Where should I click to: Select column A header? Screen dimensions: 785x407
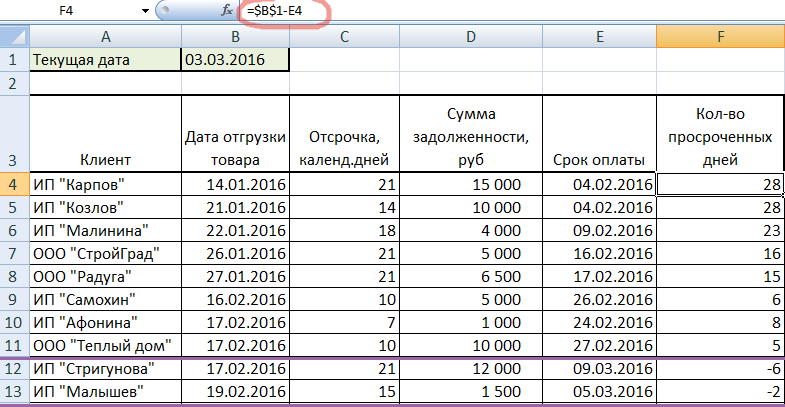point(105,36)
